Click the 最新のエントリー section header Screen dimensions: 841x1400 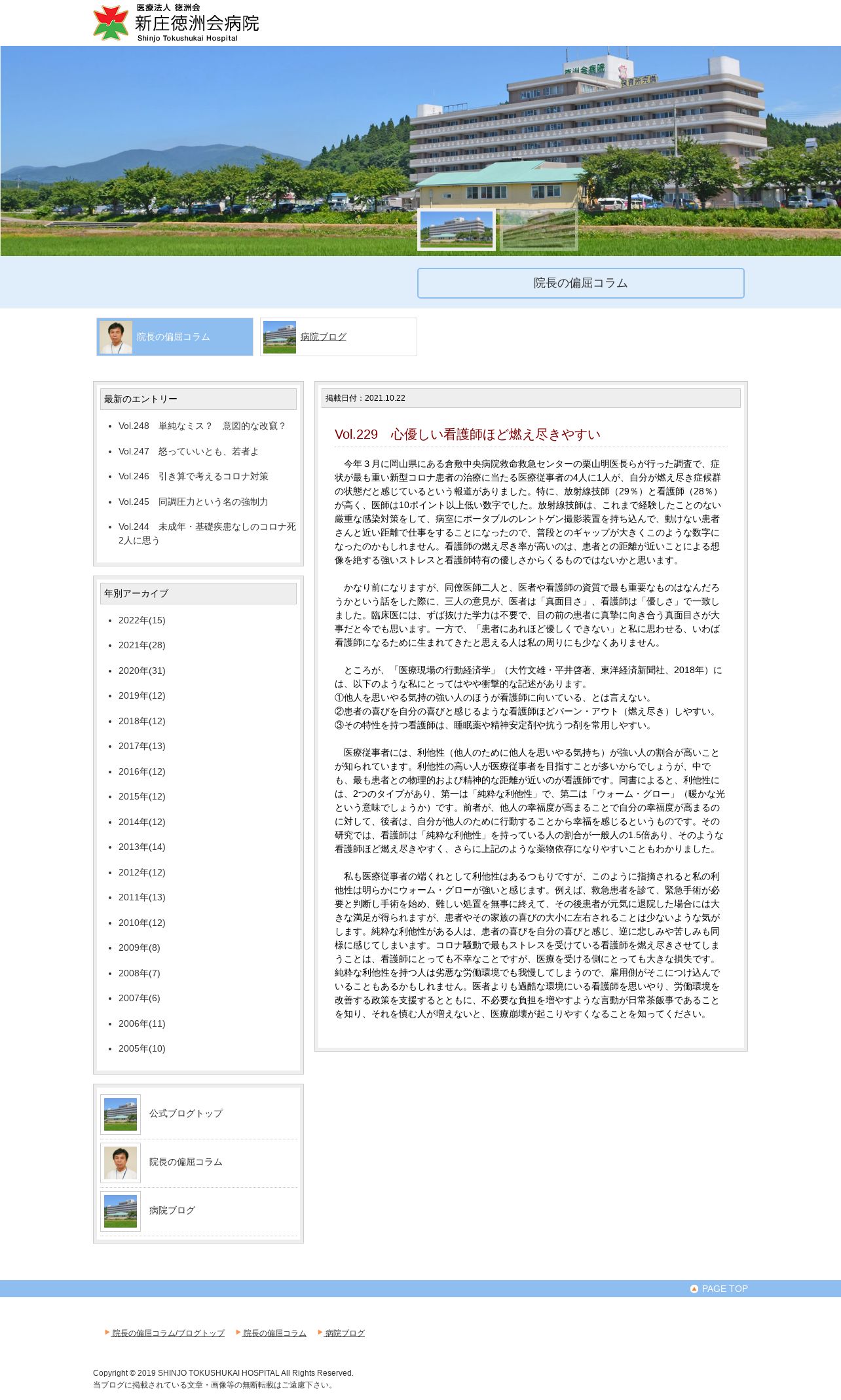[x=198, y=399]
